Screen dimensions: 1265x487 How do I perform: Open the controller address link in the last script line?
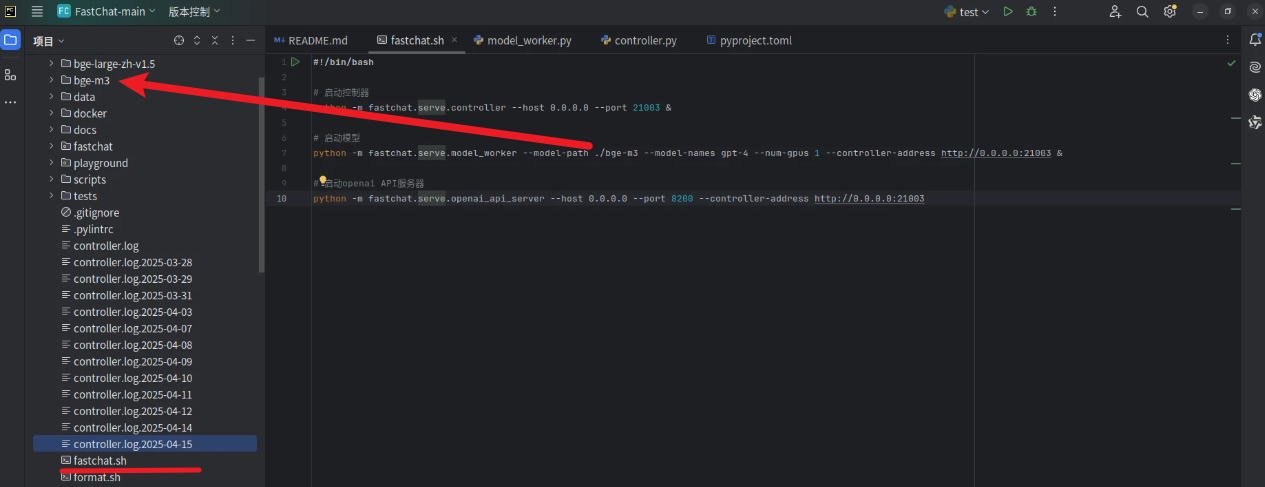point(868,199)
